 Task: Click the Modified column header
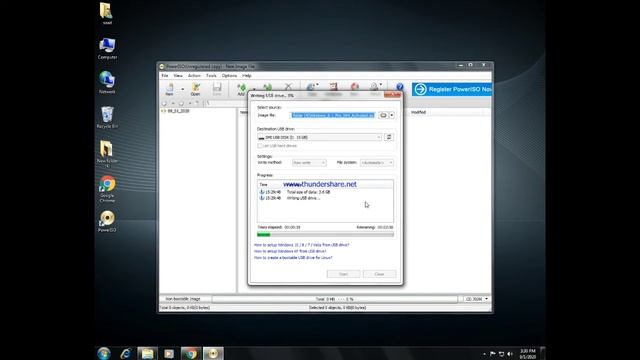click(418, 112)
